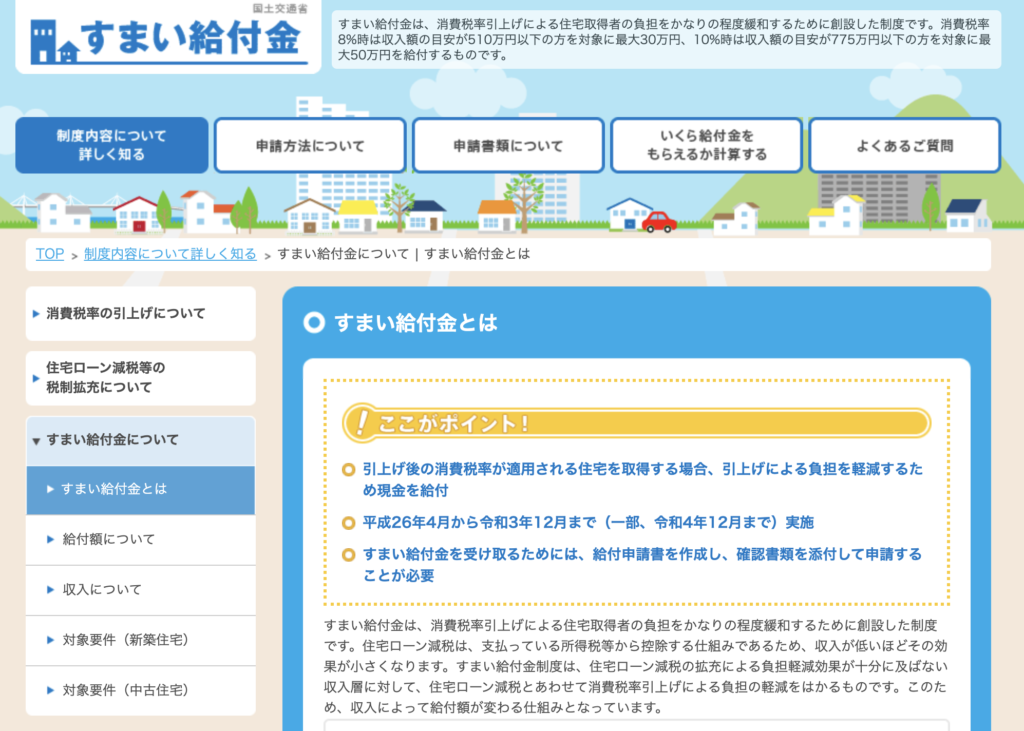
Task: Open いくら給付金をもらえるか計算する tab
Action: coord(706,145)
